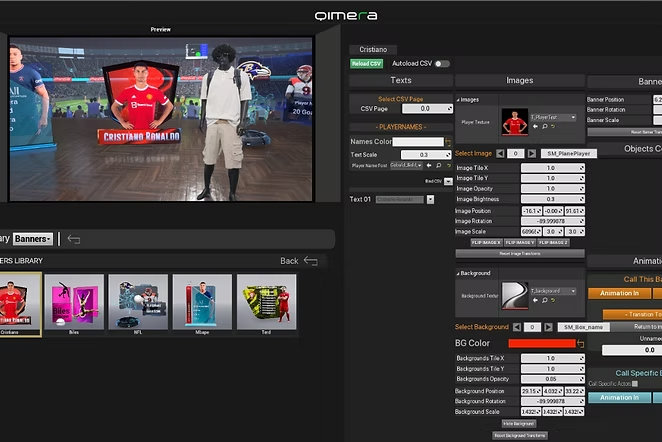Tick the Call Specific Actors checkbox
Viewport: 662px width, 442px height.
pos(635,384)
